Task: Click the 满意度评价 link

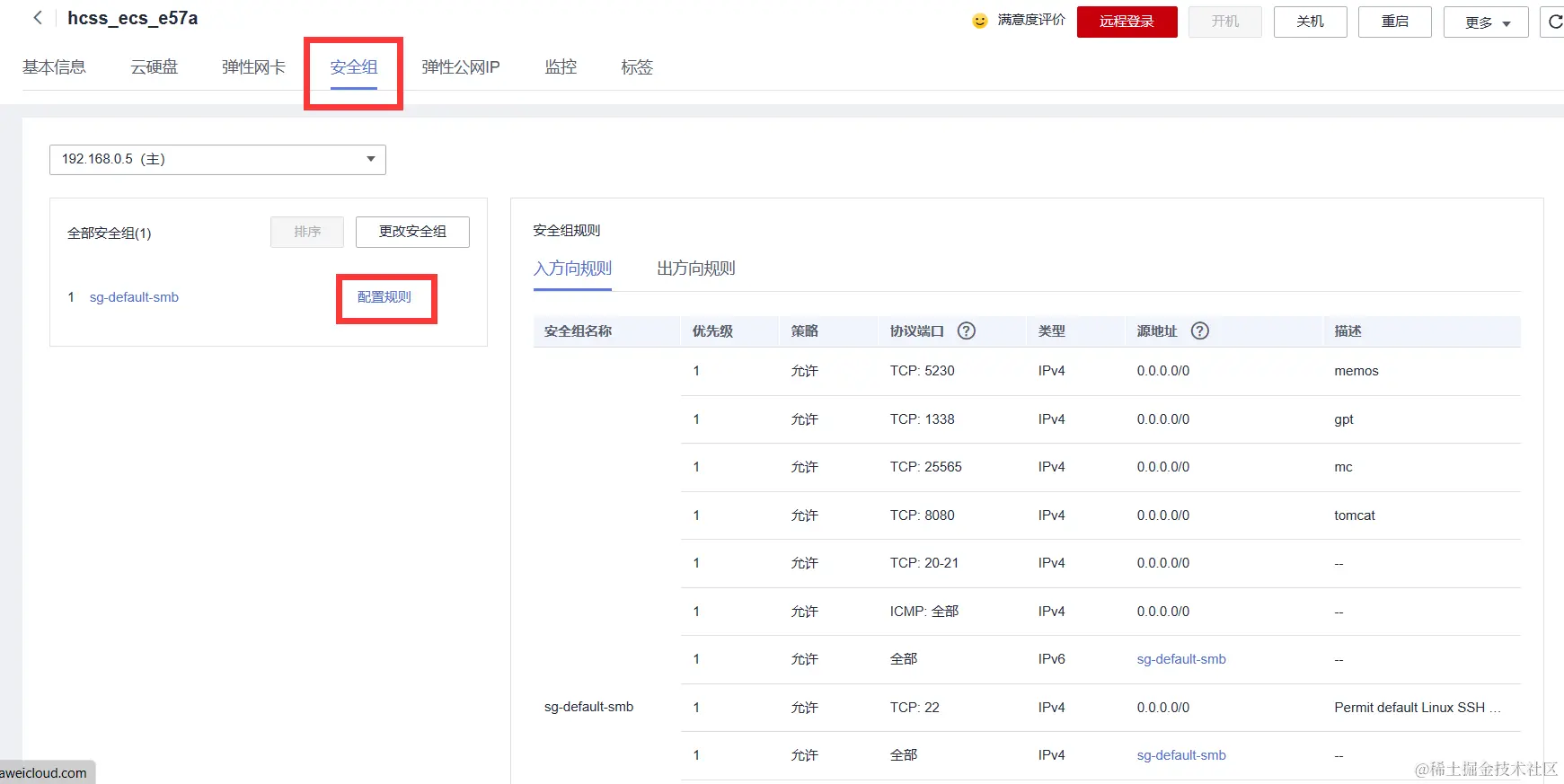Action: pos(1031,20)
